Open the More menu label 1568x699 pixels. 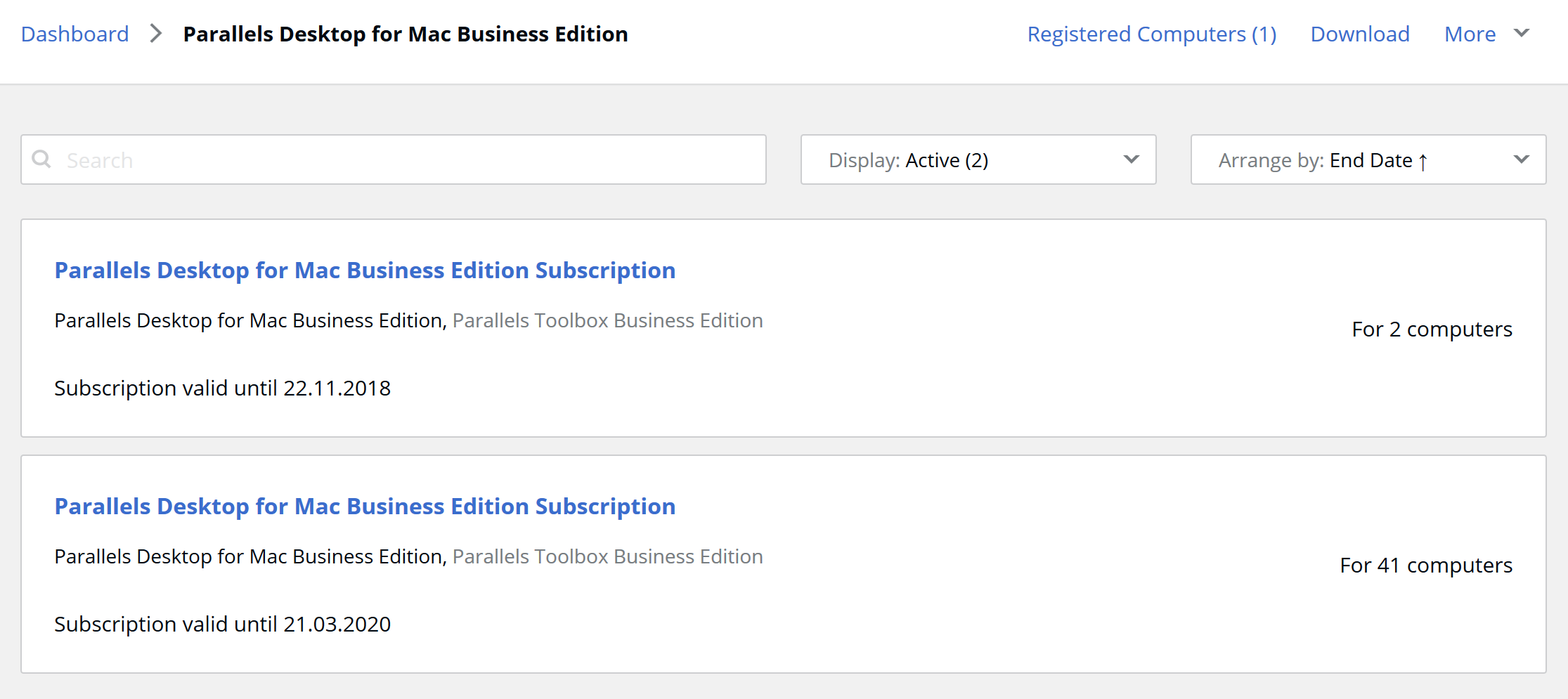[1470, 34]
